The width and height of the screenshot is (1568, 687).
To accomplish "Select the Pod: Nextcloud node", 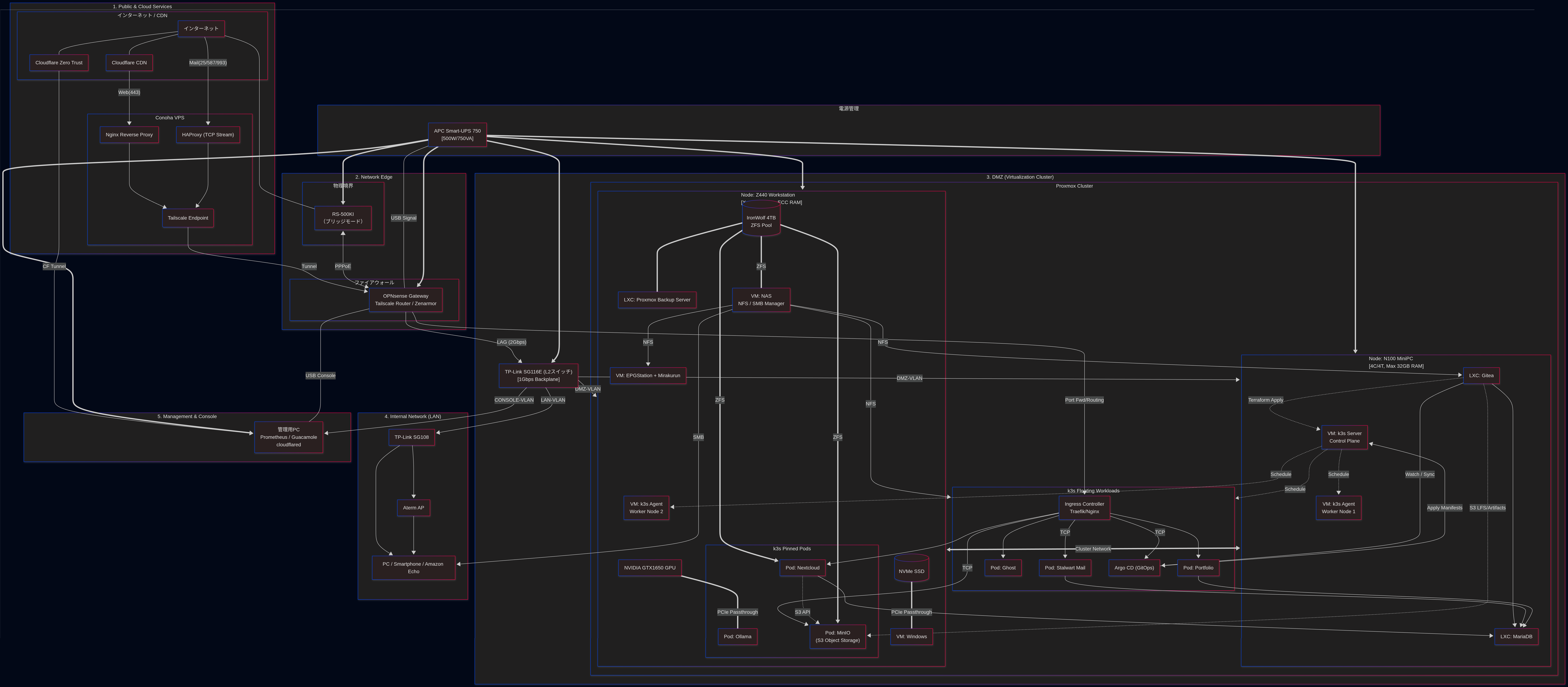I will 803,568.
